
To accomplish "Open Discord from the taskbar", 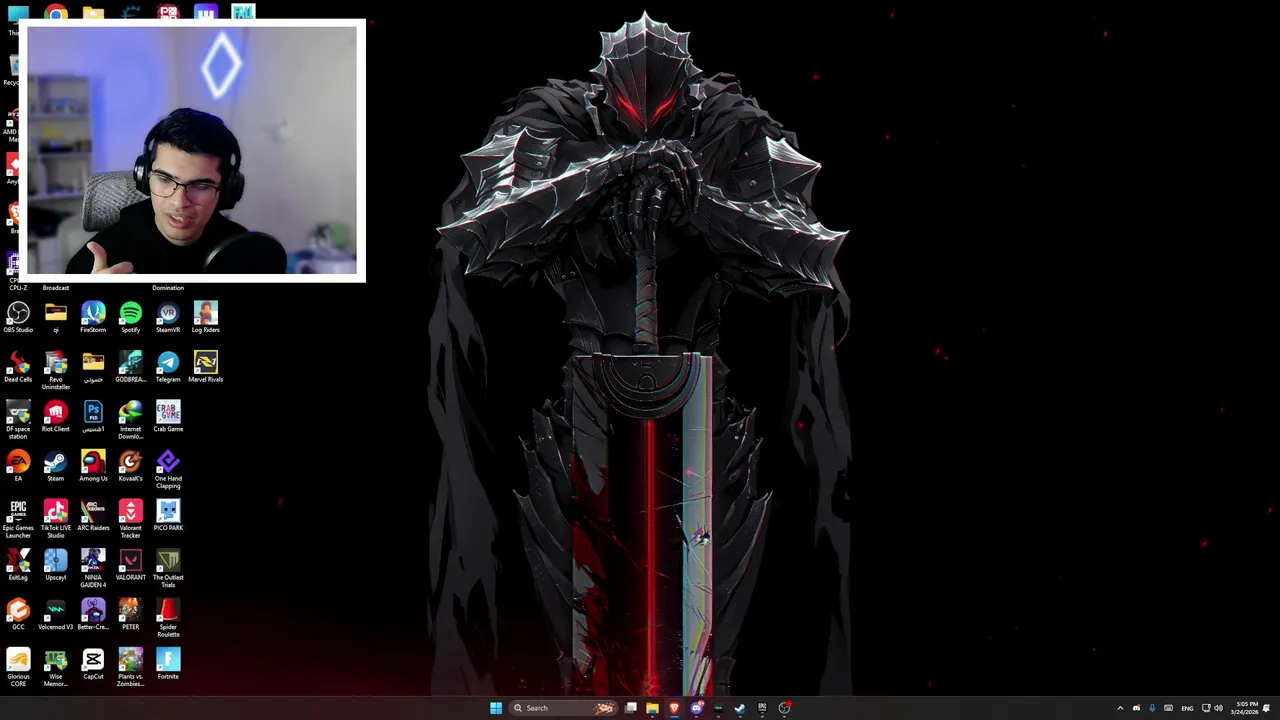I will [x=696, y=708].
